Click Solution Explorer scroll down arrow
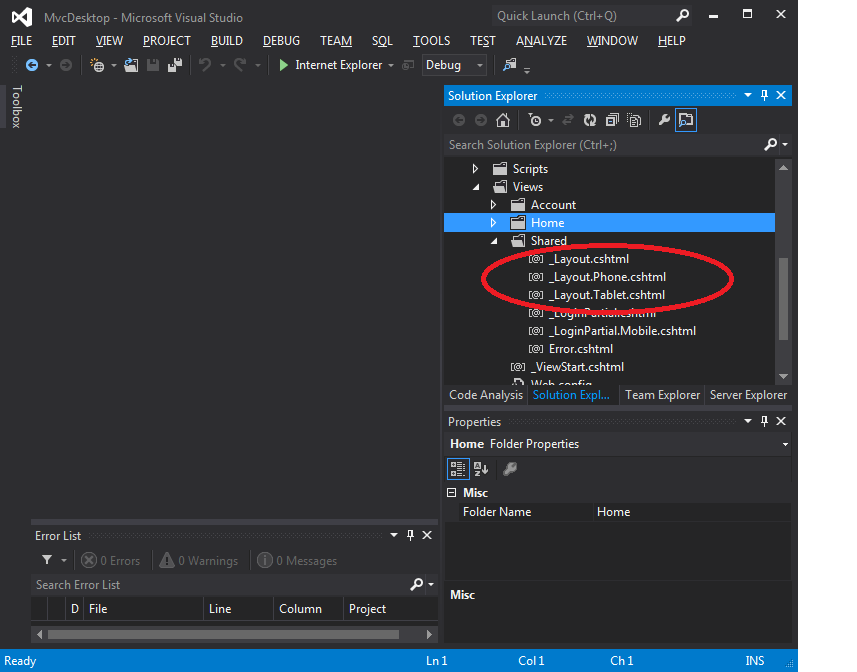Image resolution: width=857 pixels, height=672 pixels. pyautogui.click(x=783, y=376)
